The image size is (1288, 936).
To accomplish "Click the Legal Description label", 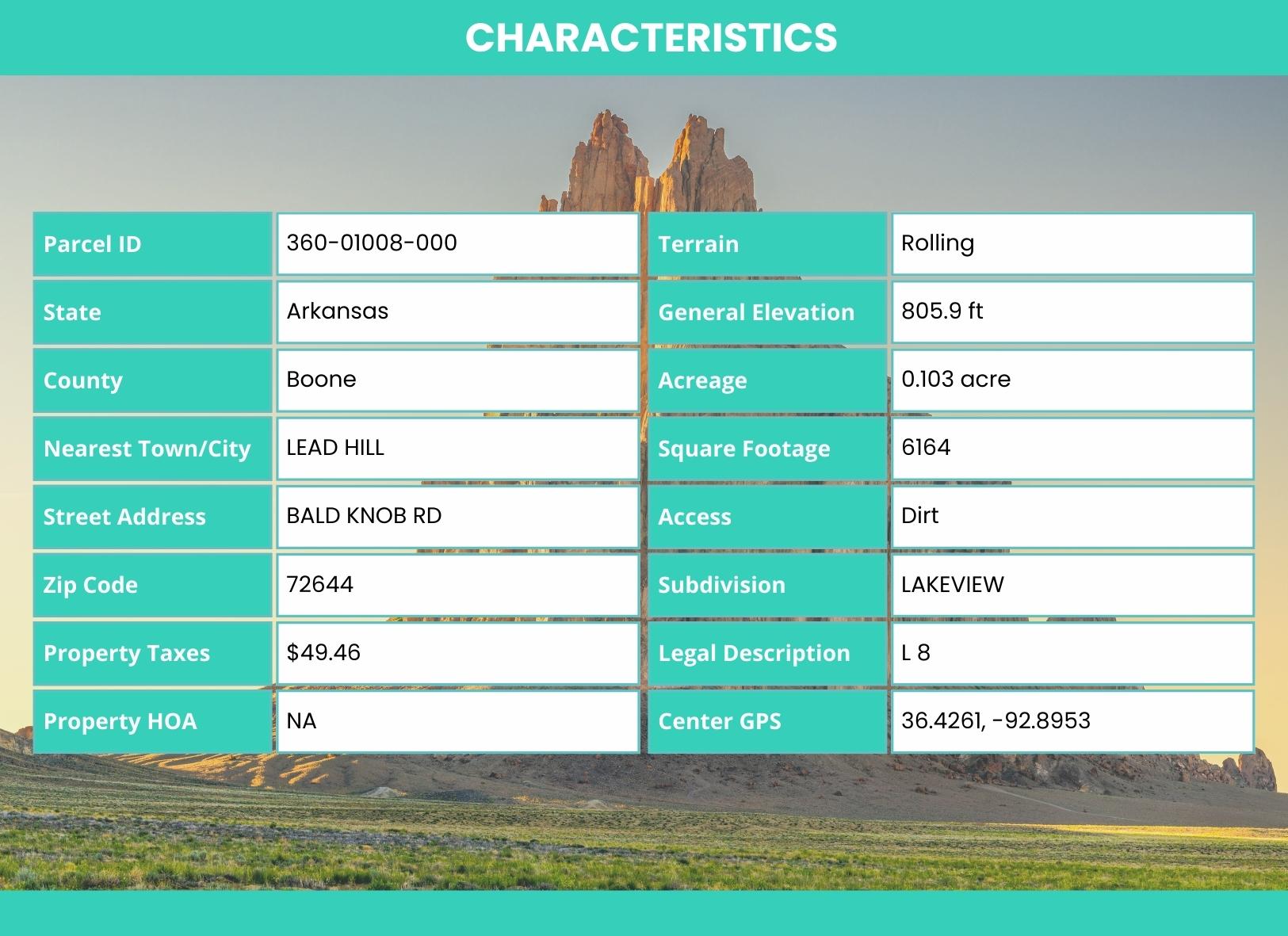I will click(x=754, y=653).
